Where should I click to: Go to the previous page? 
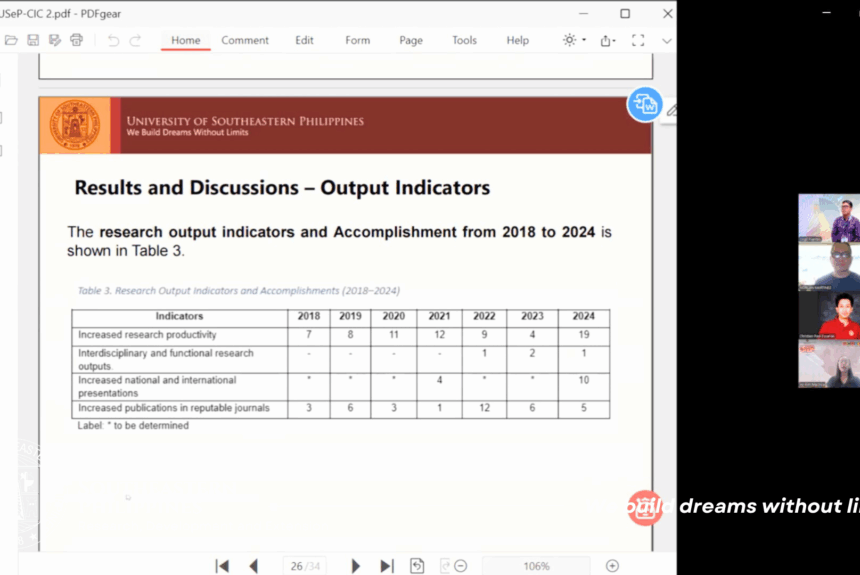pyautogui.click(x=253, y=566)
